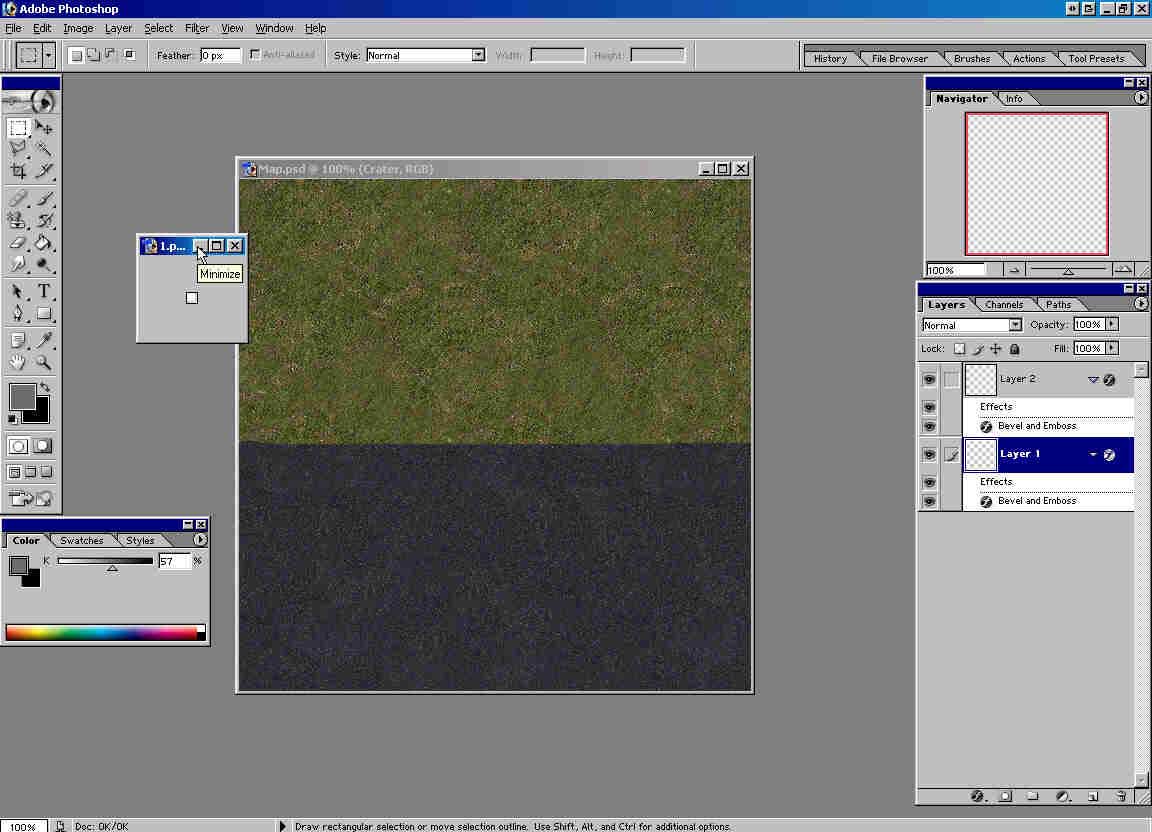Delete layer using the trash icon
Viewport: 1152px width, 832px height.
point(1121,796)
